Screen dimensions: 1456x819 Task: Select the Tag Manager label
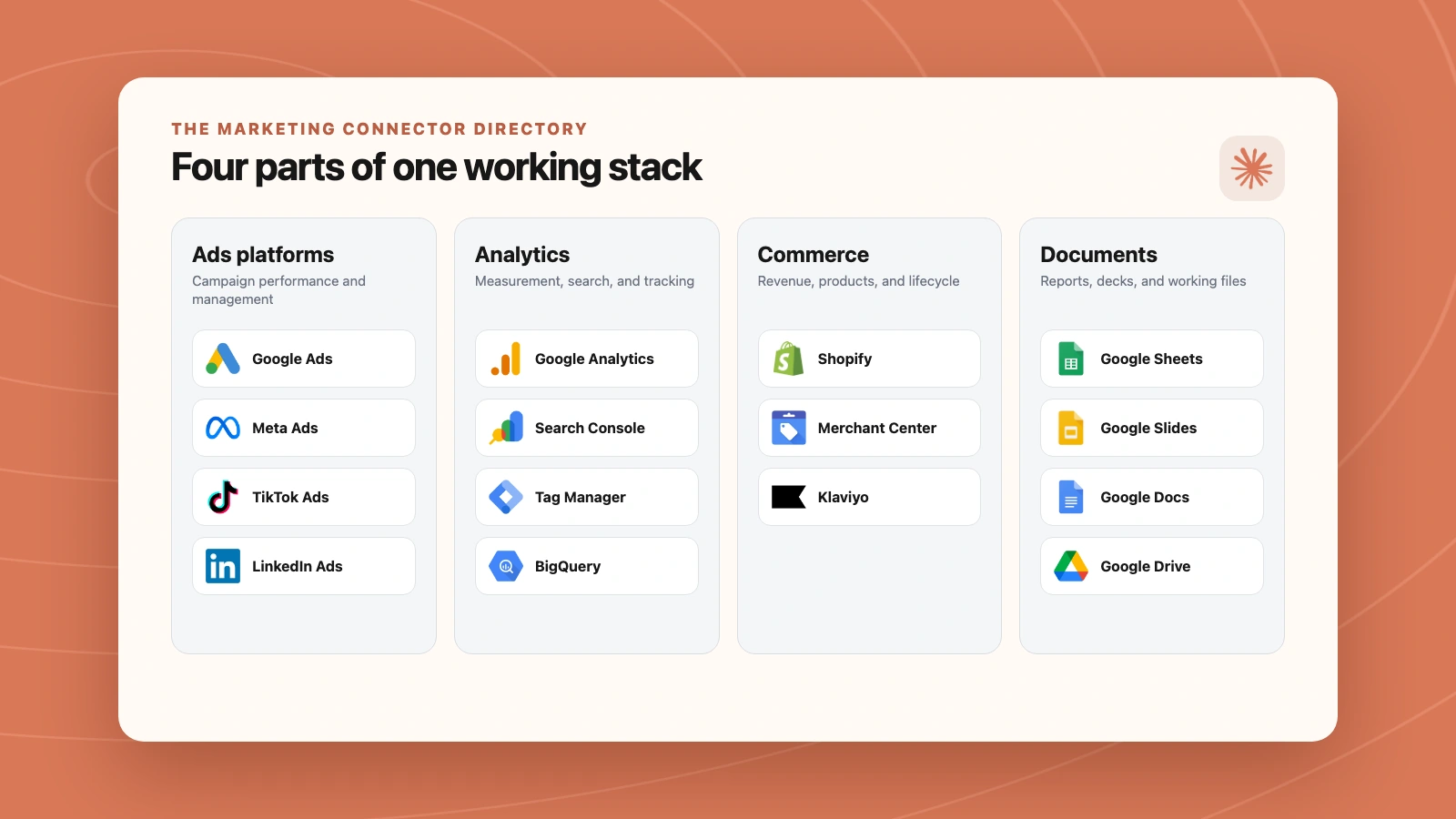pos(581,497)
